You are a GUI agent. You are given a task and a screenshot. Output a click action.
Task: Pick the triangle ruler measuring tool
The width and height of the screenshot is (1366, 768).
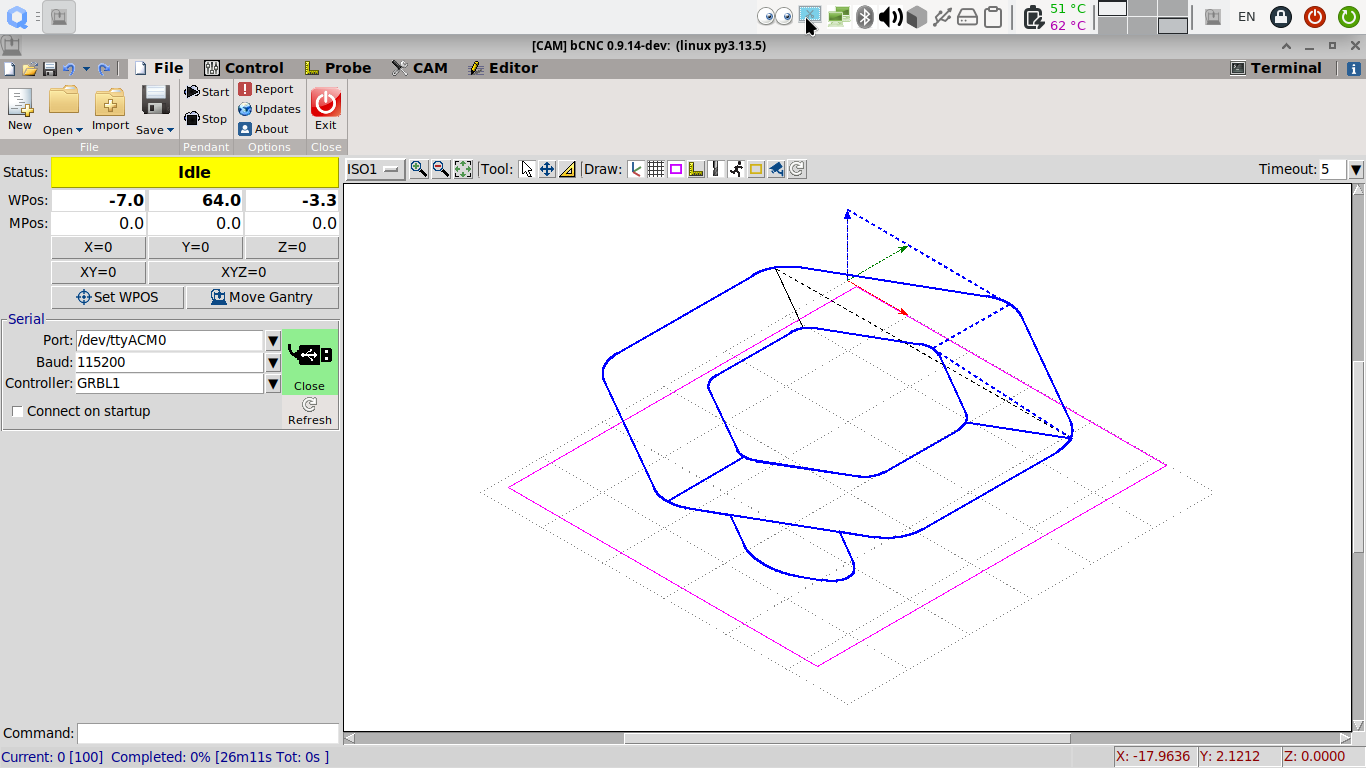point(567,170)
